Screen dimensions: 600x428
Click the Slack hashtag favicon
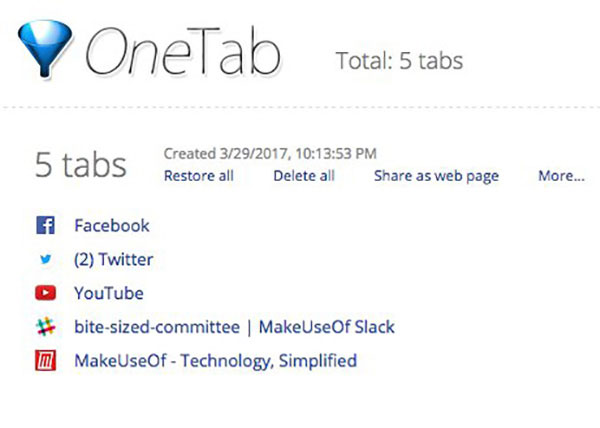pos(46,327)
